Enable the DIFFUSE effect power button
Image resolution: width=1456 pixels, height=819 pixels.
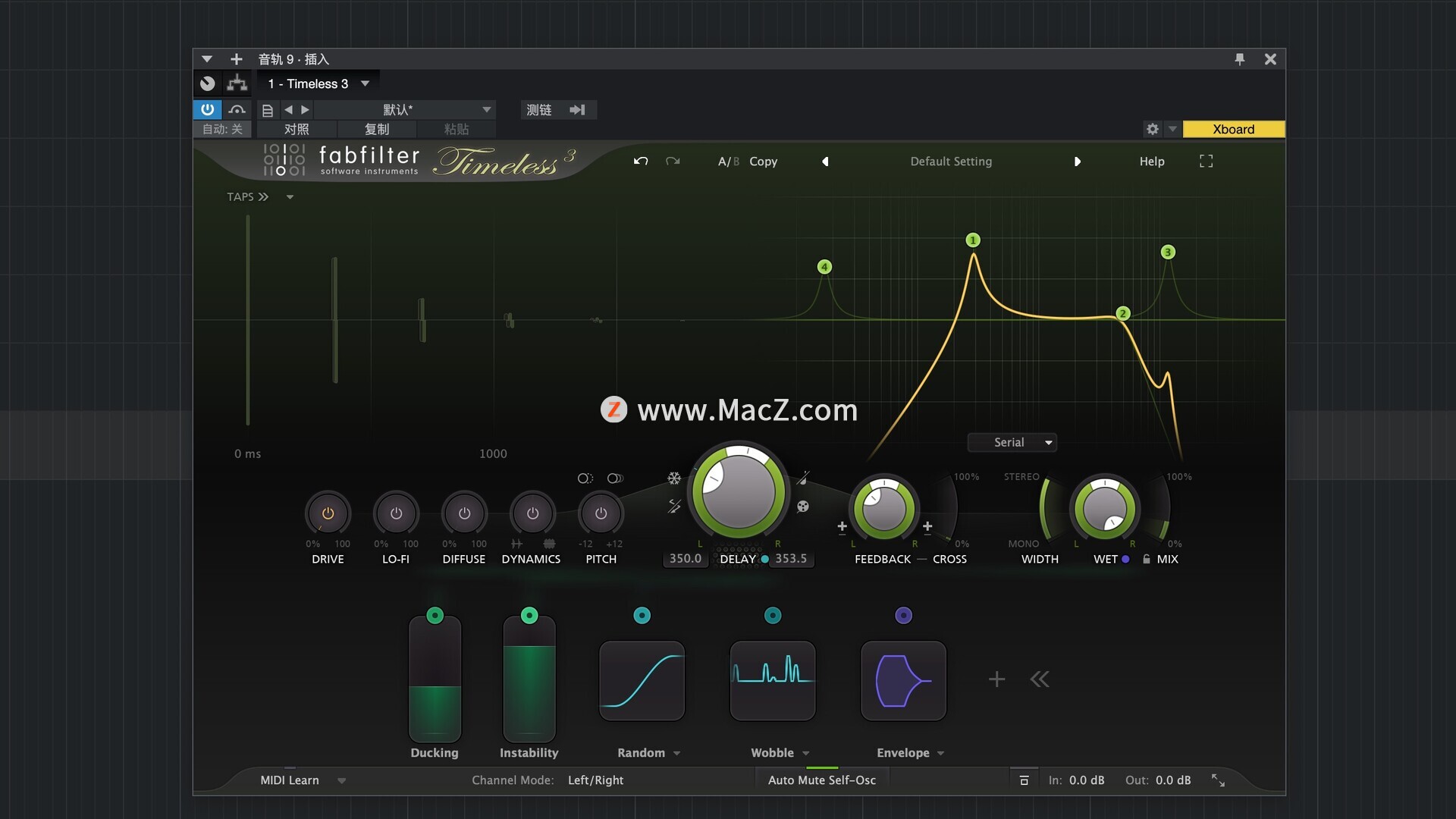click(x=464, y=513)
